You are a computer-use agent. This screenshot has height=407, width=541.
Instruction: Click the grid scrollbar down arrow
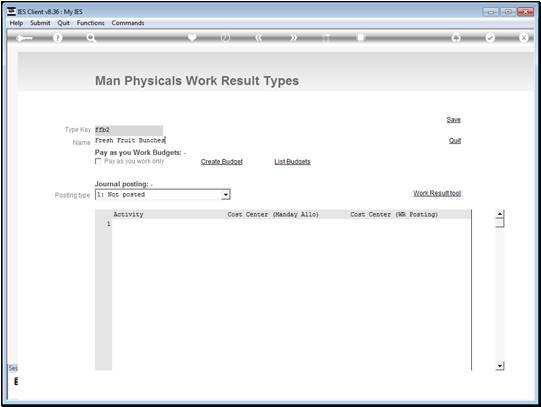coord(500,366)
